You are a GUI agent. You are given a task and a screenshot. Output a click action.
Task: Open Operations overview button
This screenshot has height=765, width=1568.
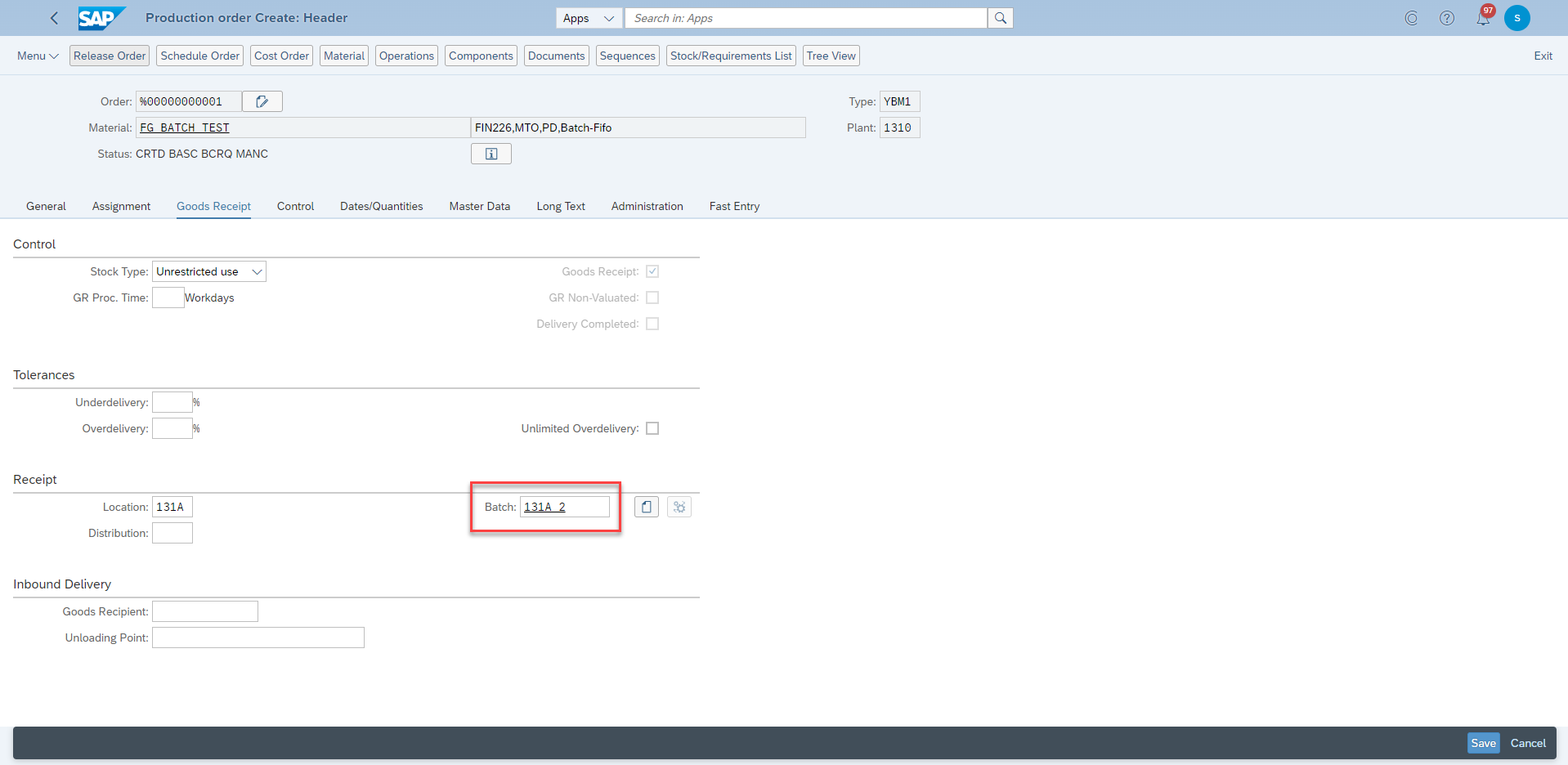coord(407,56)
